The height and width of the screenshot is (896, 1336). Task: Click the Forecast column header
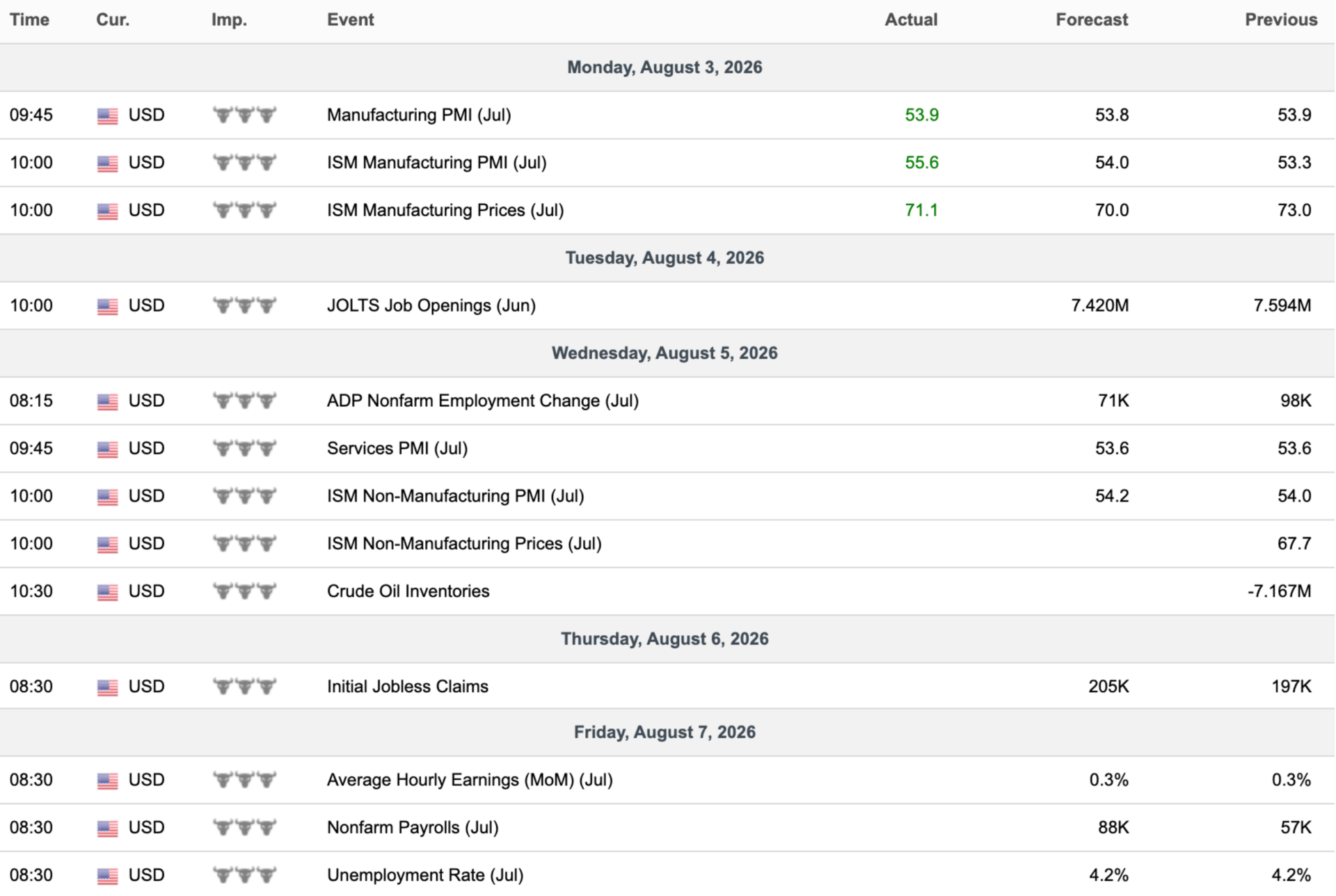(1092, 19)
